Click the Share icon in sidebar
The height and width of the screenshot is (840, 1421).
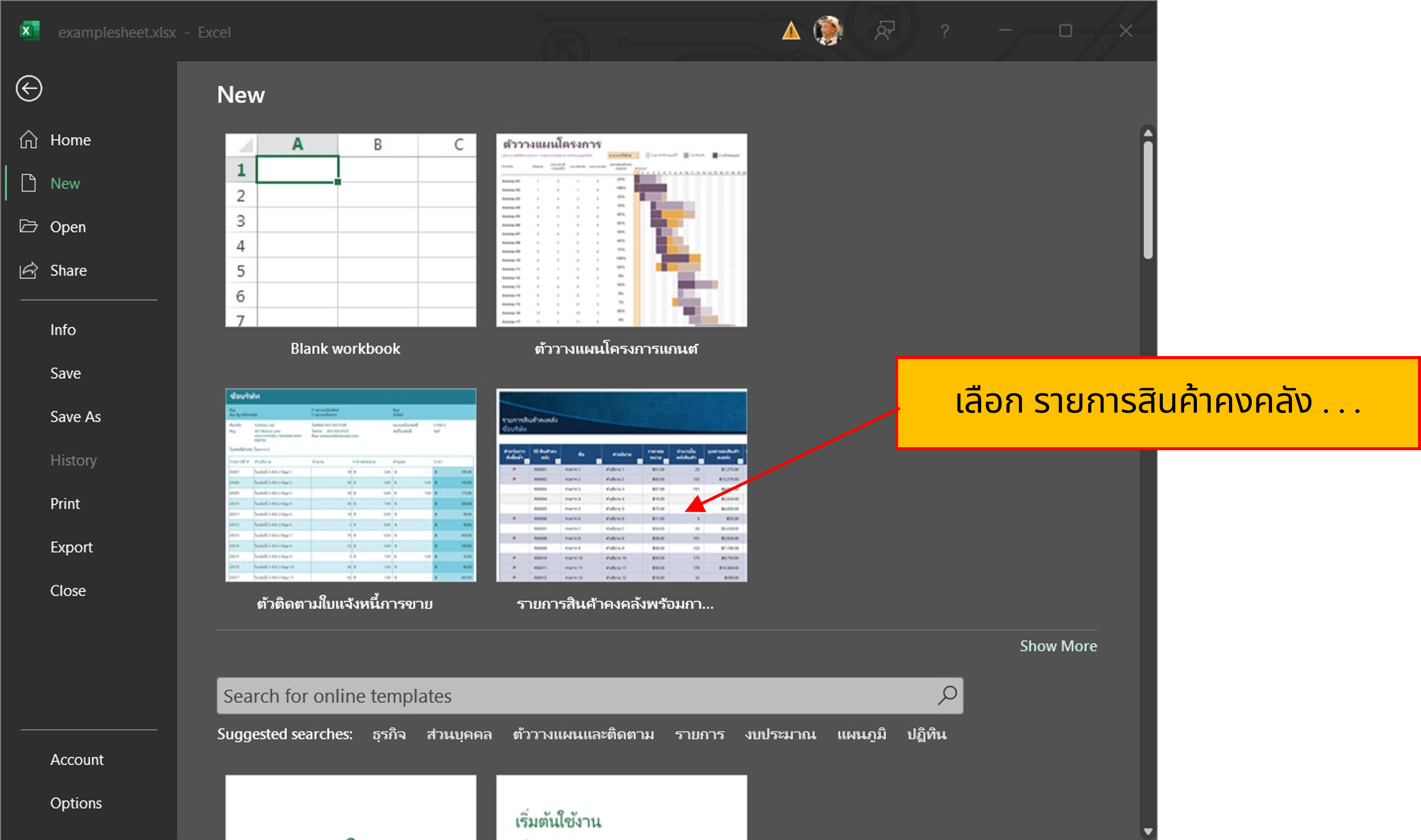pyautogui.click(x=28, y=270)
